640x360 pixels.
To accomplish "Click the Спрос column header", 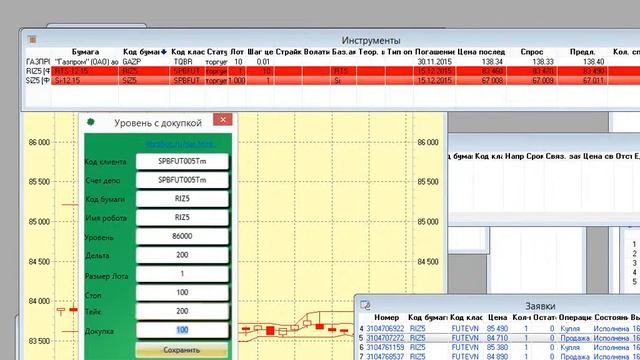I will point(532,52).
